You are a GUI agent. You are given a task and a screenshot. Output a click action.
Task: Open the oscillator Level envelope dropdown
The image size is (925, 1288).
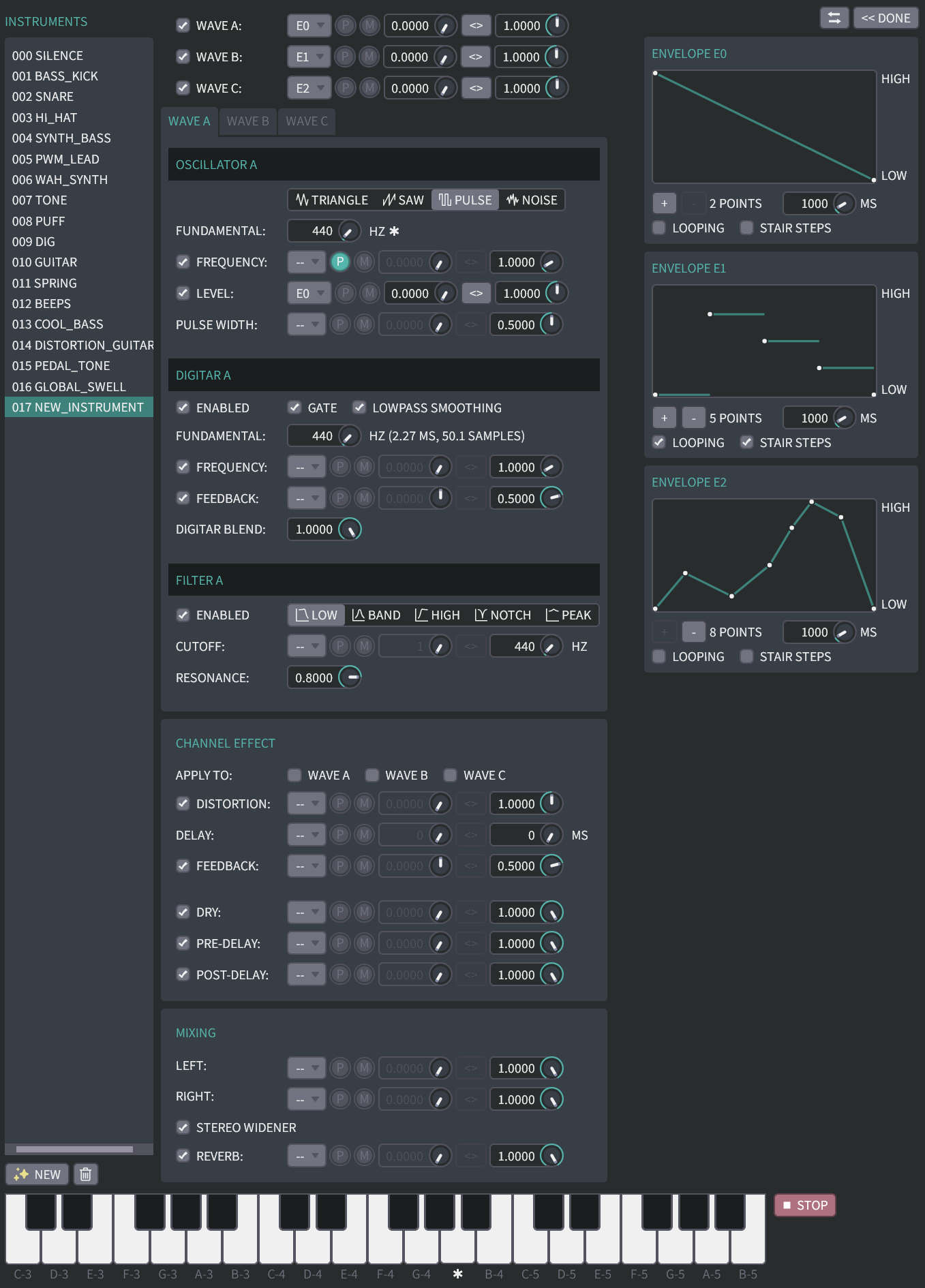[x=309, y=293]
